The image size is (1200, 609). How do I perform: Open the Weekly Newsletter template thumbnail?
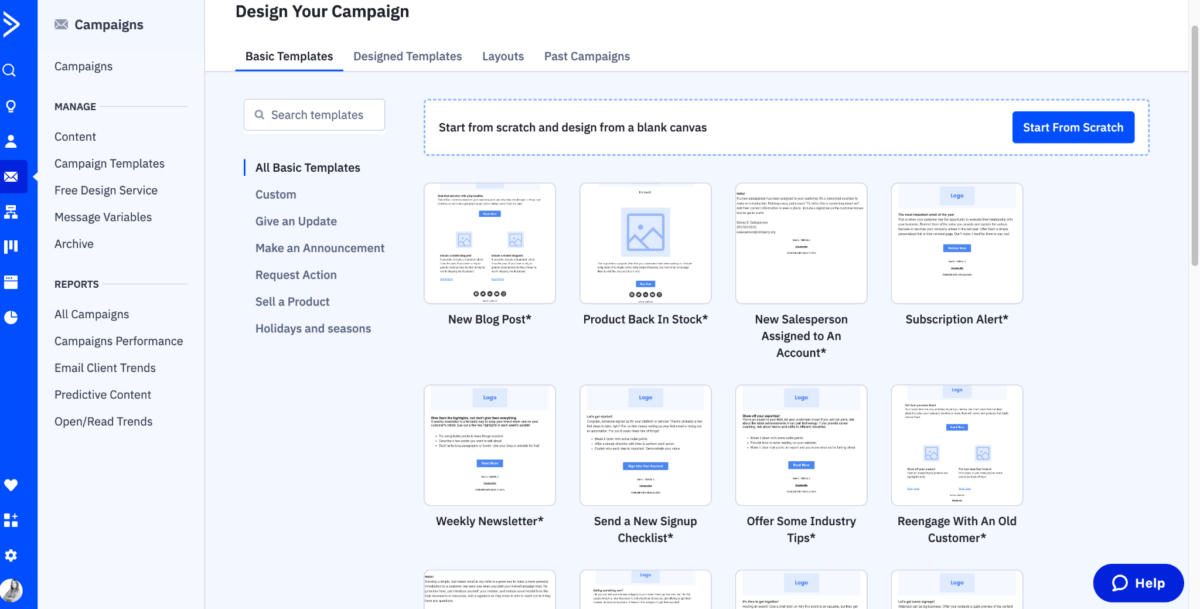489,445
